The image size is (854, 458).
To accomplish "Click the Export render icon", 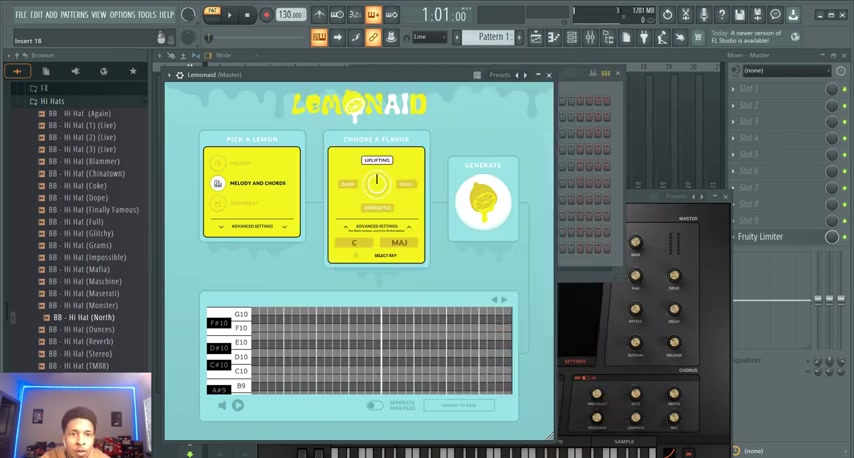I will click(757, 15).
